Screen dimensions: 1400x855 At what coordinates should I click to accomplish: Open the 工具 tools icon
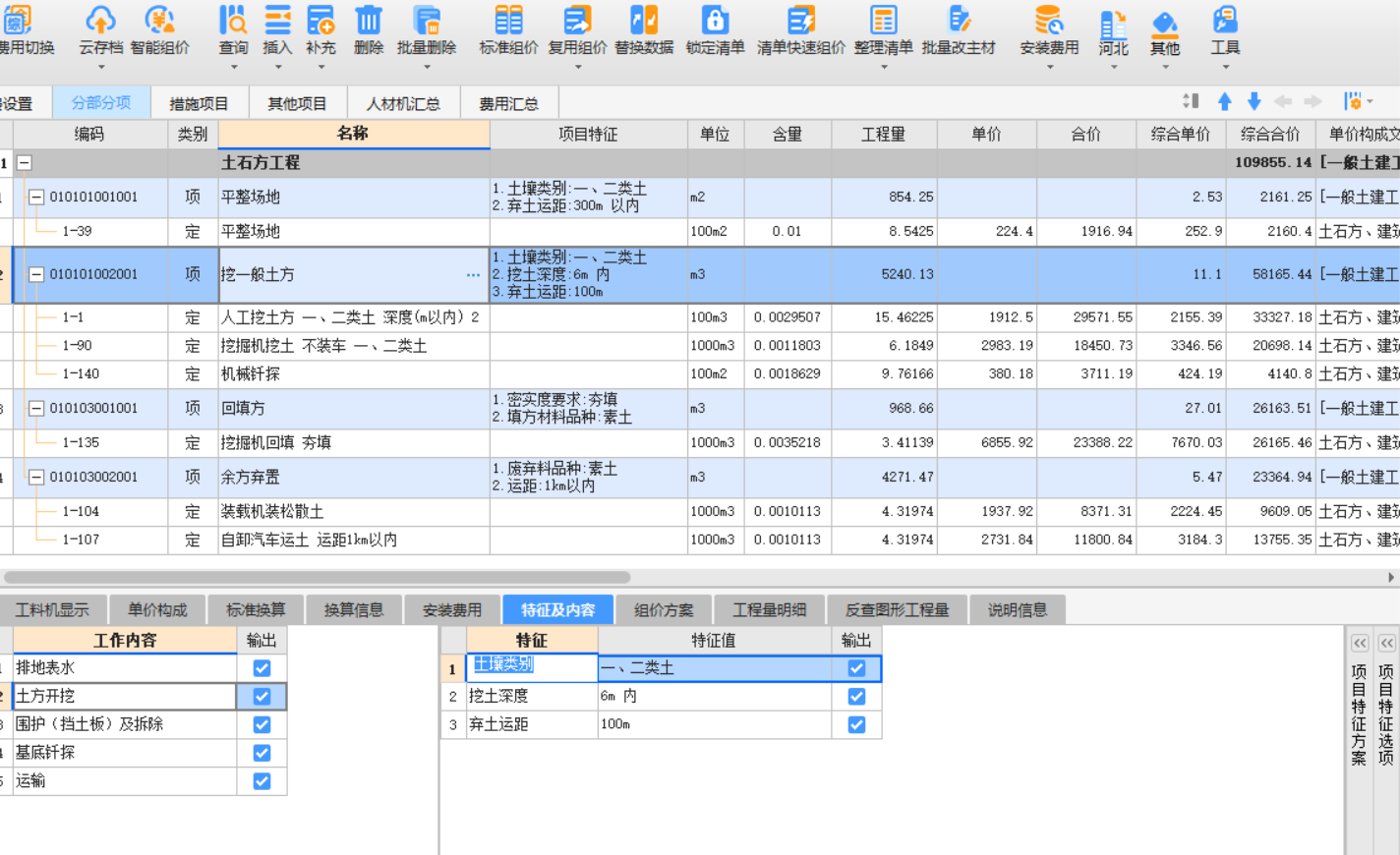coord(1225,20)
